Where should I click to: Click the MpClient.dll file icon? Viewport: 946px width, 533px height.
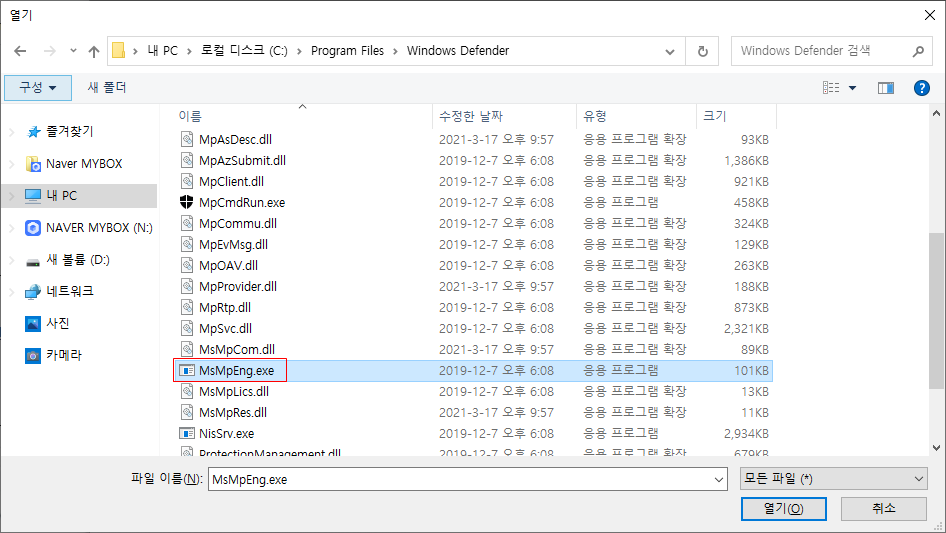click(x=187, y=181)
